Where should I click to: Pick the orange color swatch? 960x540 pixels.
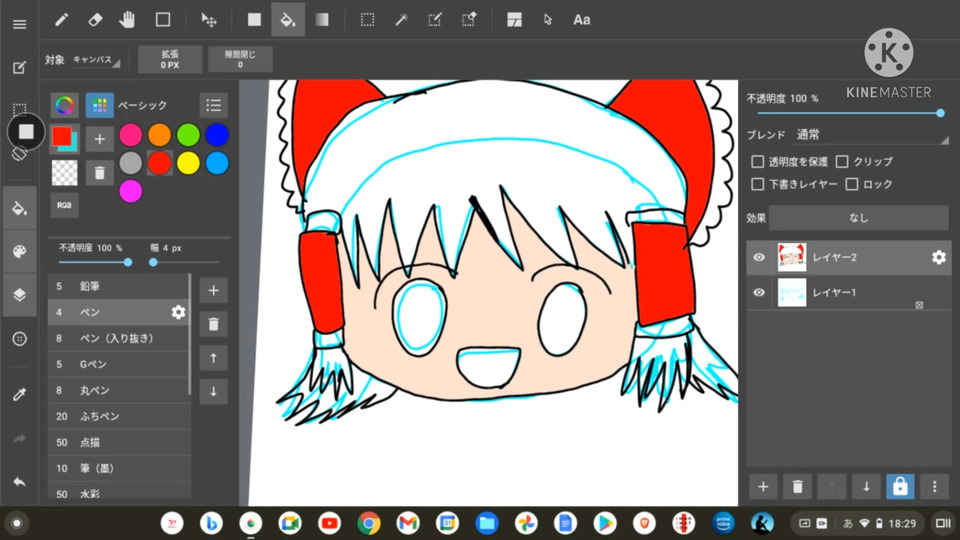[x=159, y=135]
